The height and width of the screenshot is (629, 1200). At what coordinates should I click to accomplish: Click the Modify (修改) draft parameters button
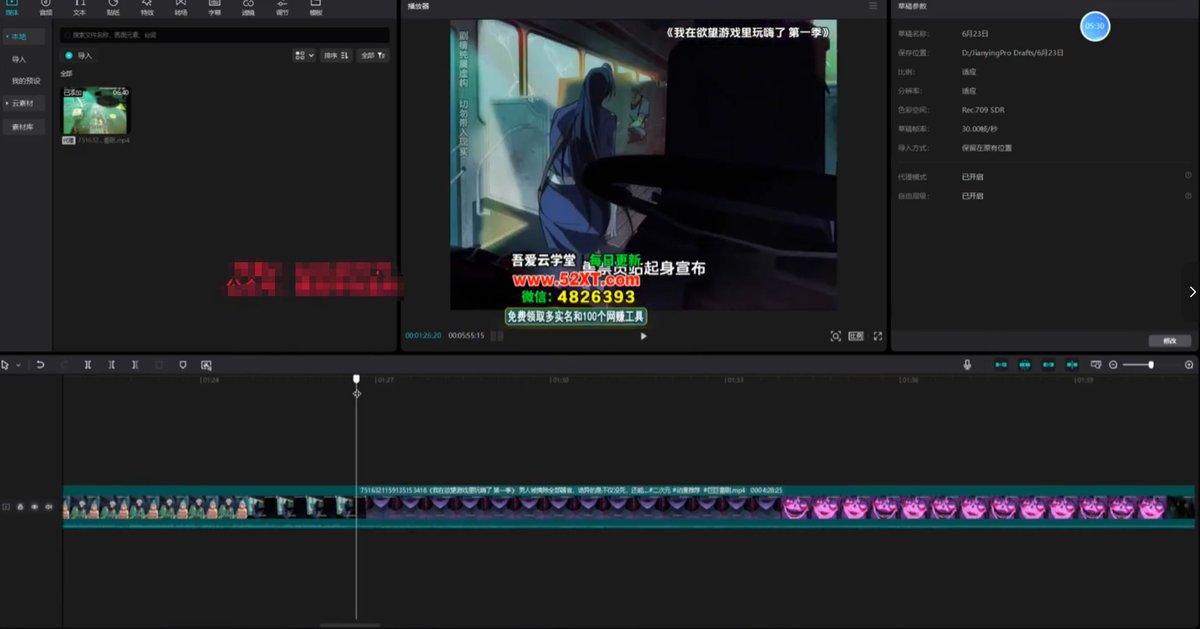coord(1170,341)
